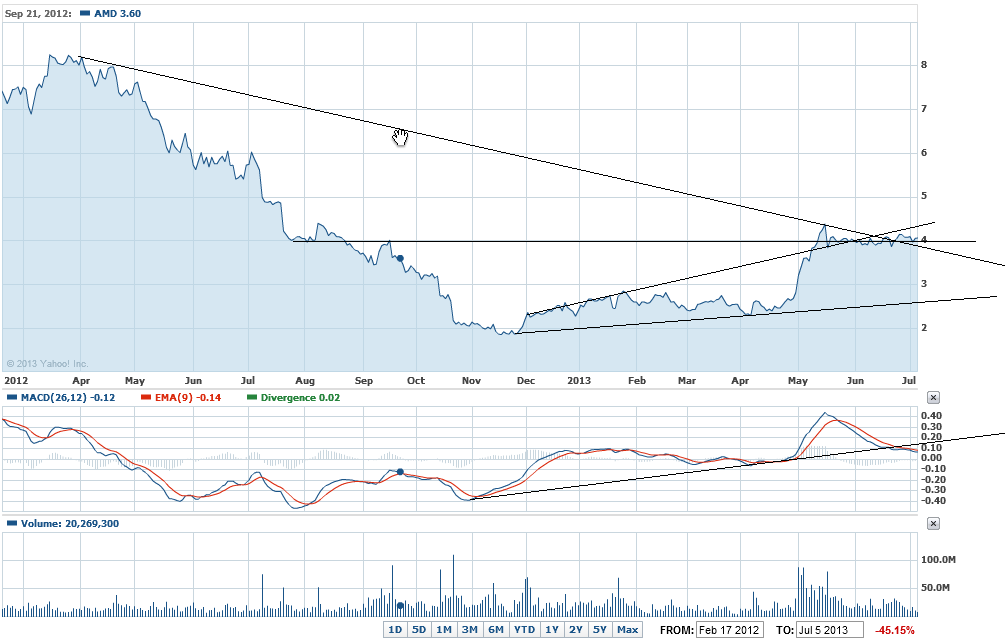Viewport: 1005px width, 642px height.
Task: Select the 1Y time range
Action: (x=552, y=630)
